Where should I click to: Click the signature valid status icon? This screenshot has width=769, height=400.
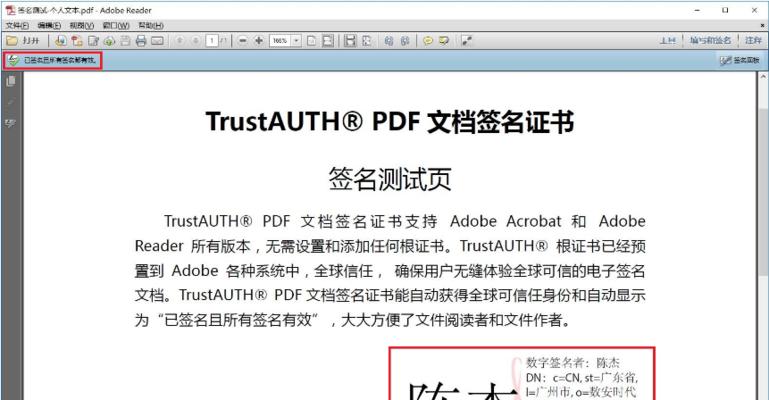[13, 60]
